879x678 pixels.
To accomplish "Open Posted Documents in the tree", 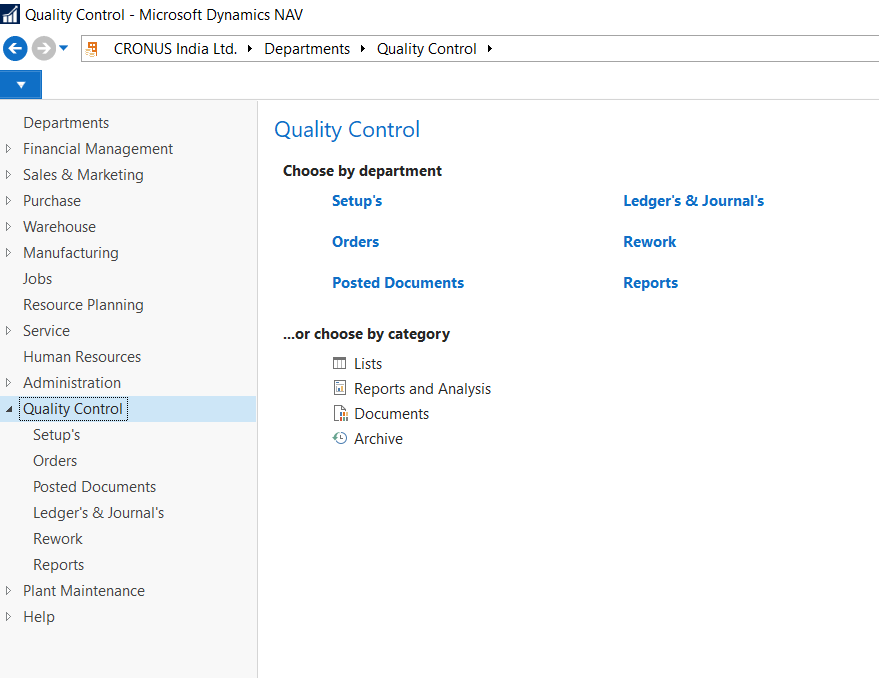I will click(x=94, y=487).
